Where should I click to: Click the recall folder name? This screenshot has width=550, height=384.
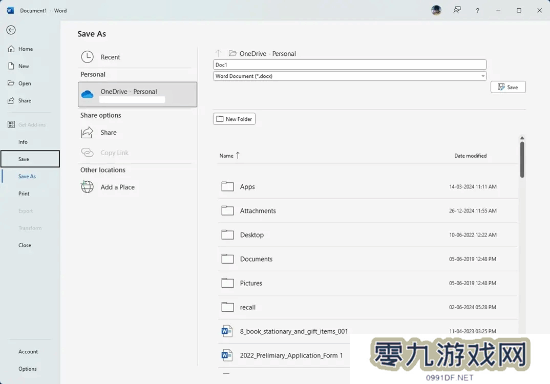(x=247, y=308)
